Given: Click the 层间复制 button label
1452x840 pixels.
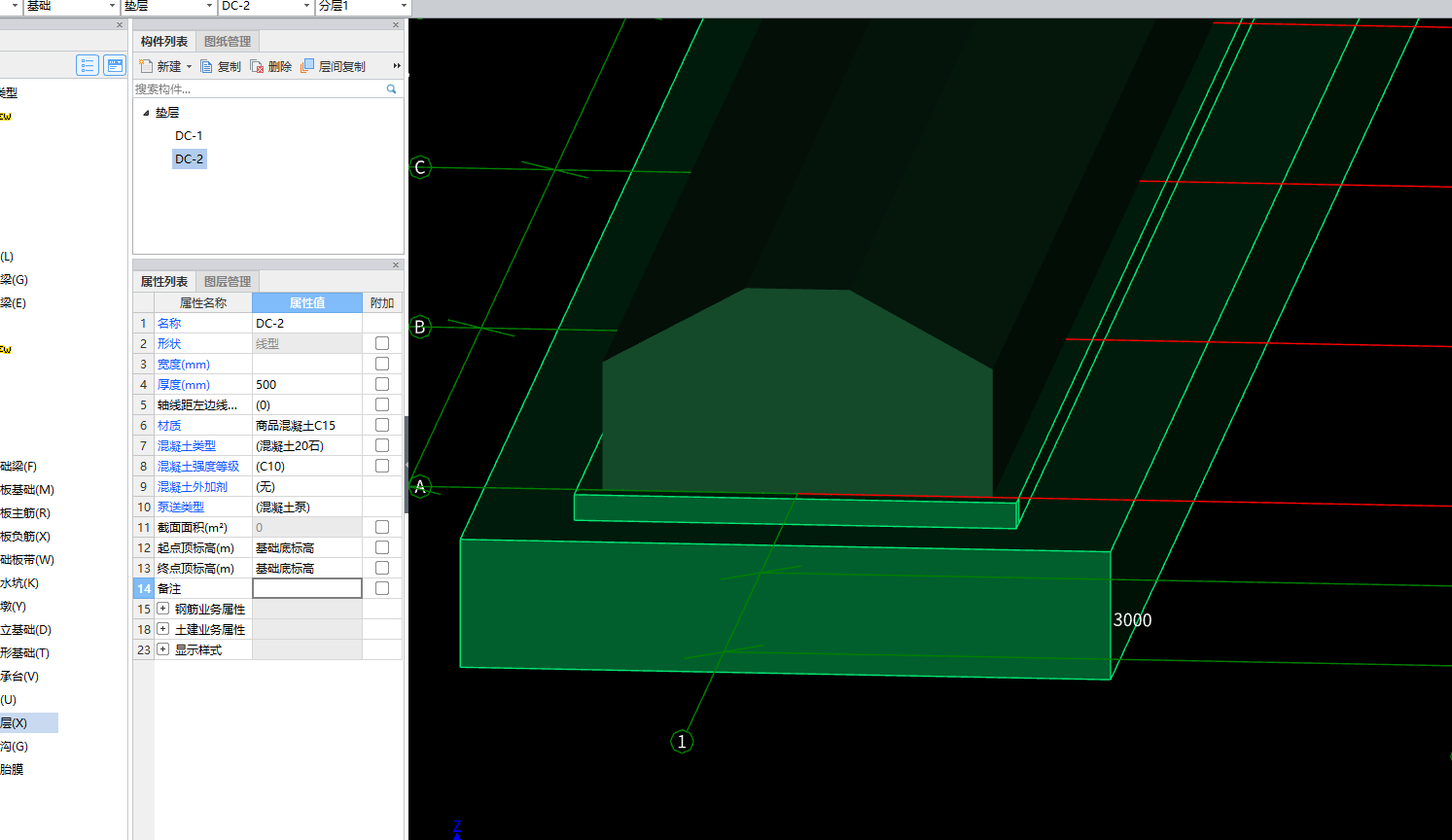Looking at the screenshot, I should (x=342, y=67).
